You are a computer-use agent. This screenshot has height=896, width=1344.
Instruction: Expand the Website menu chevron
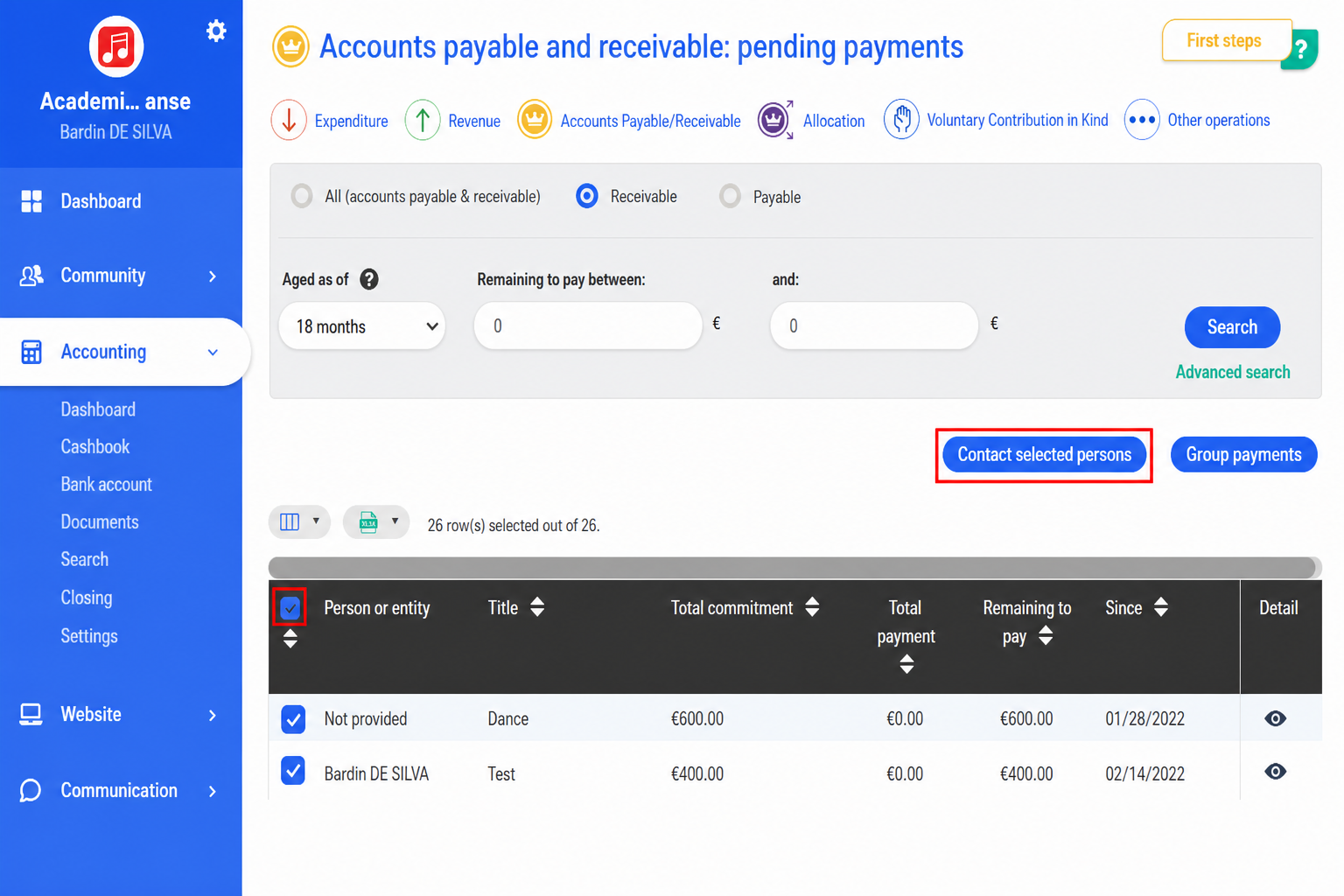pyautogui.click(x=213, y=716)
